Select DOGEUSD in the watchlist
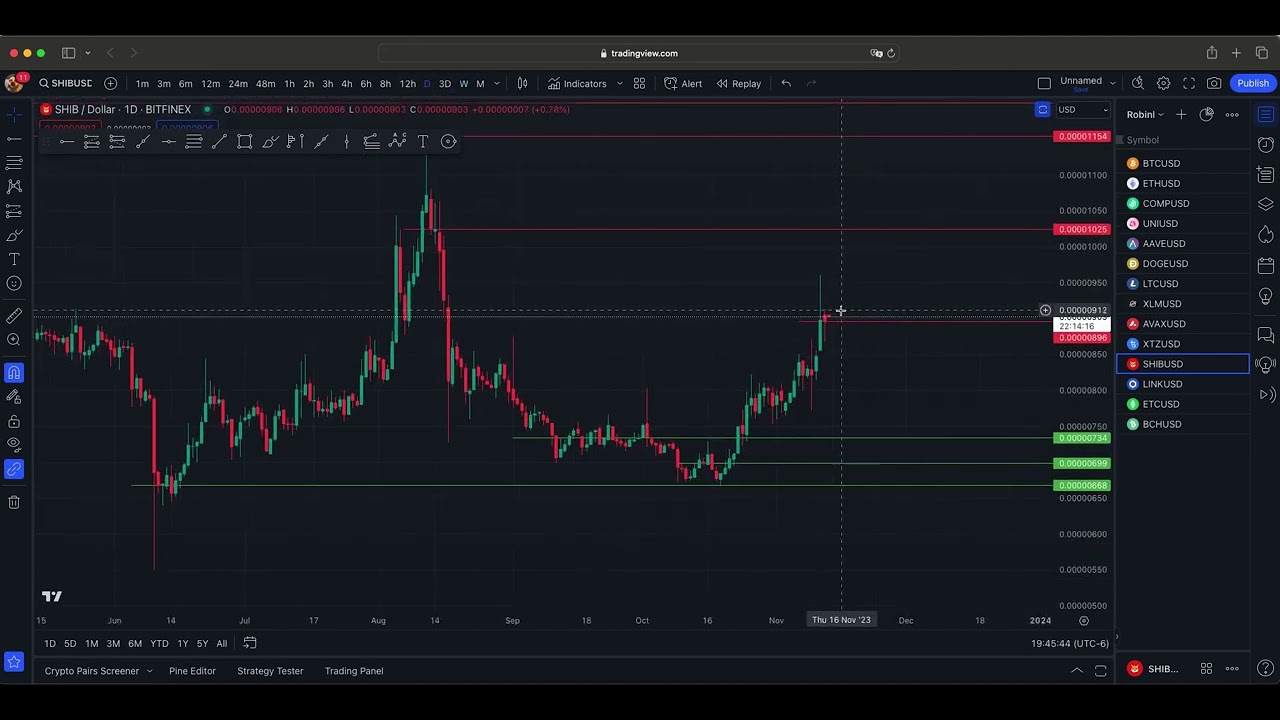1280x720 pixels. tap(1183, 264)
